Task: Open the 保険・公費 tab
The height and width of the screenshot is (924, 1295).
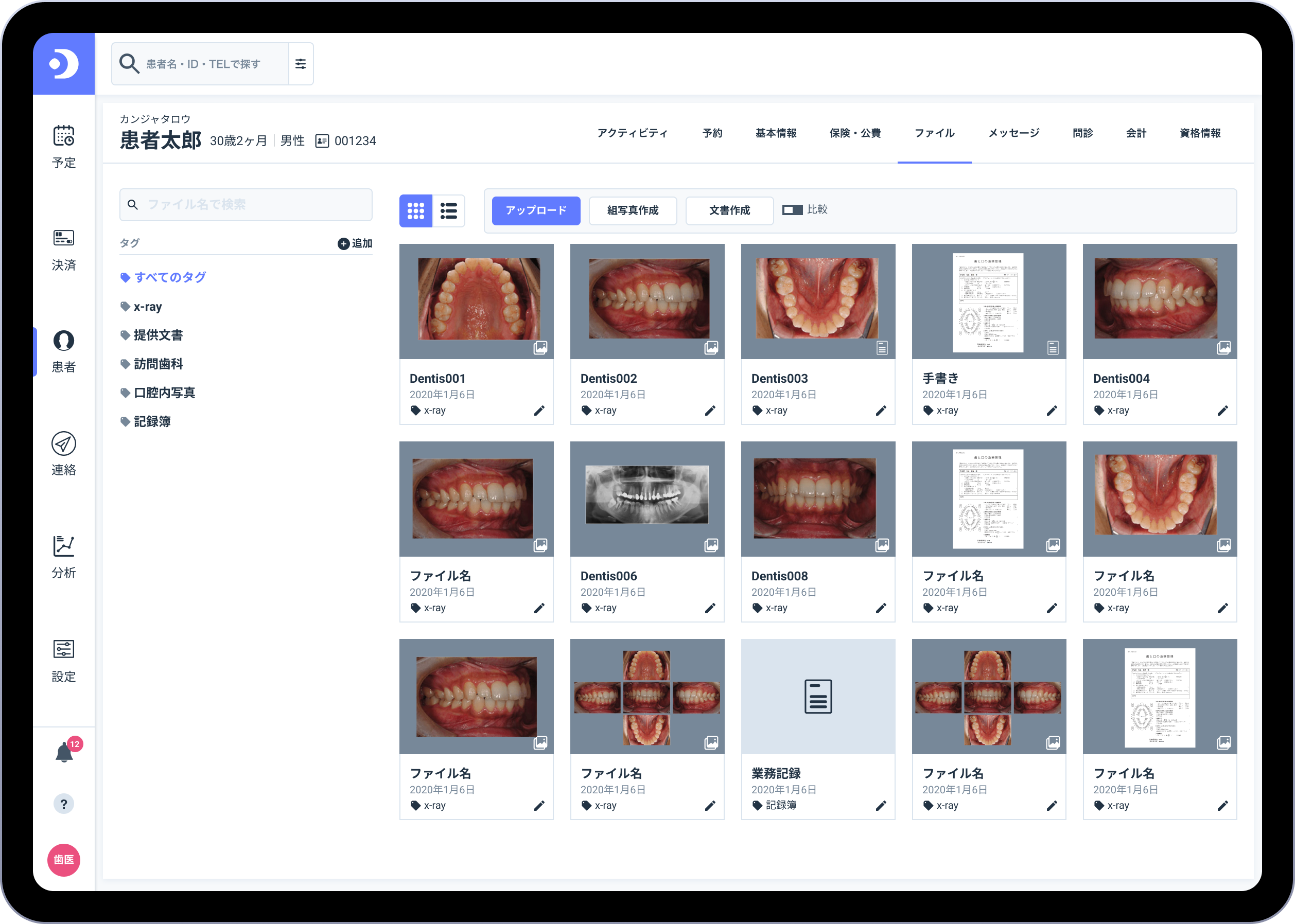Action: tap(854, 133)
